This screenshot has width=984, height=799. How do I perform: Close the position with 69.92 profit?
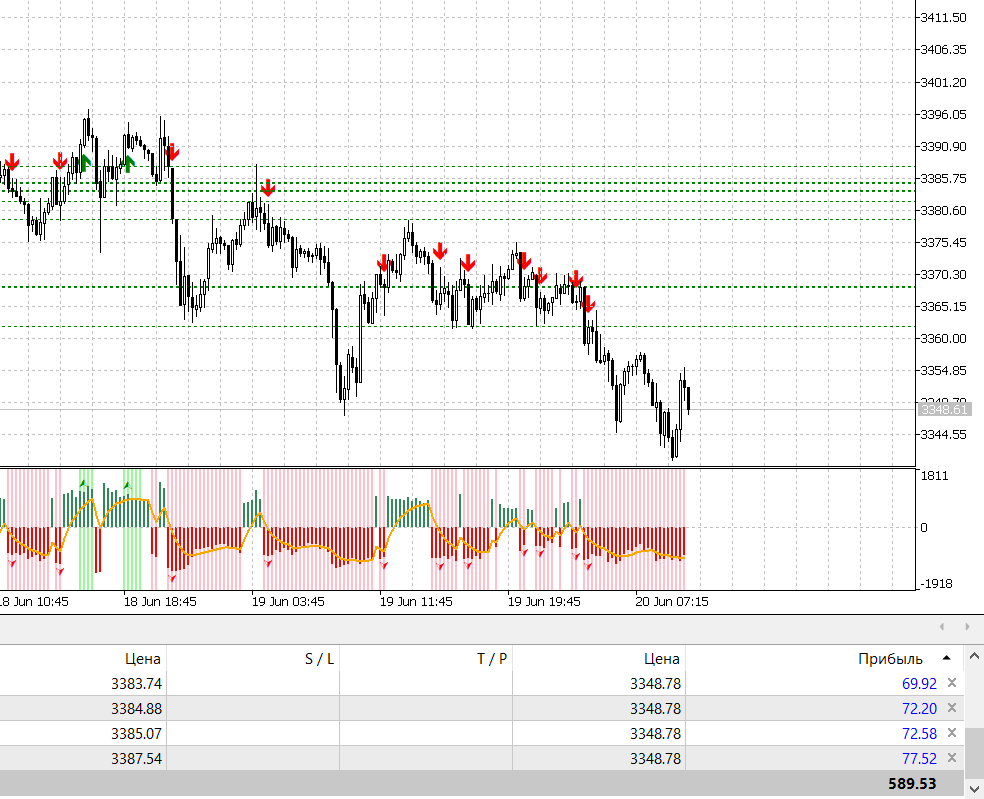click(x=952, y=684)
